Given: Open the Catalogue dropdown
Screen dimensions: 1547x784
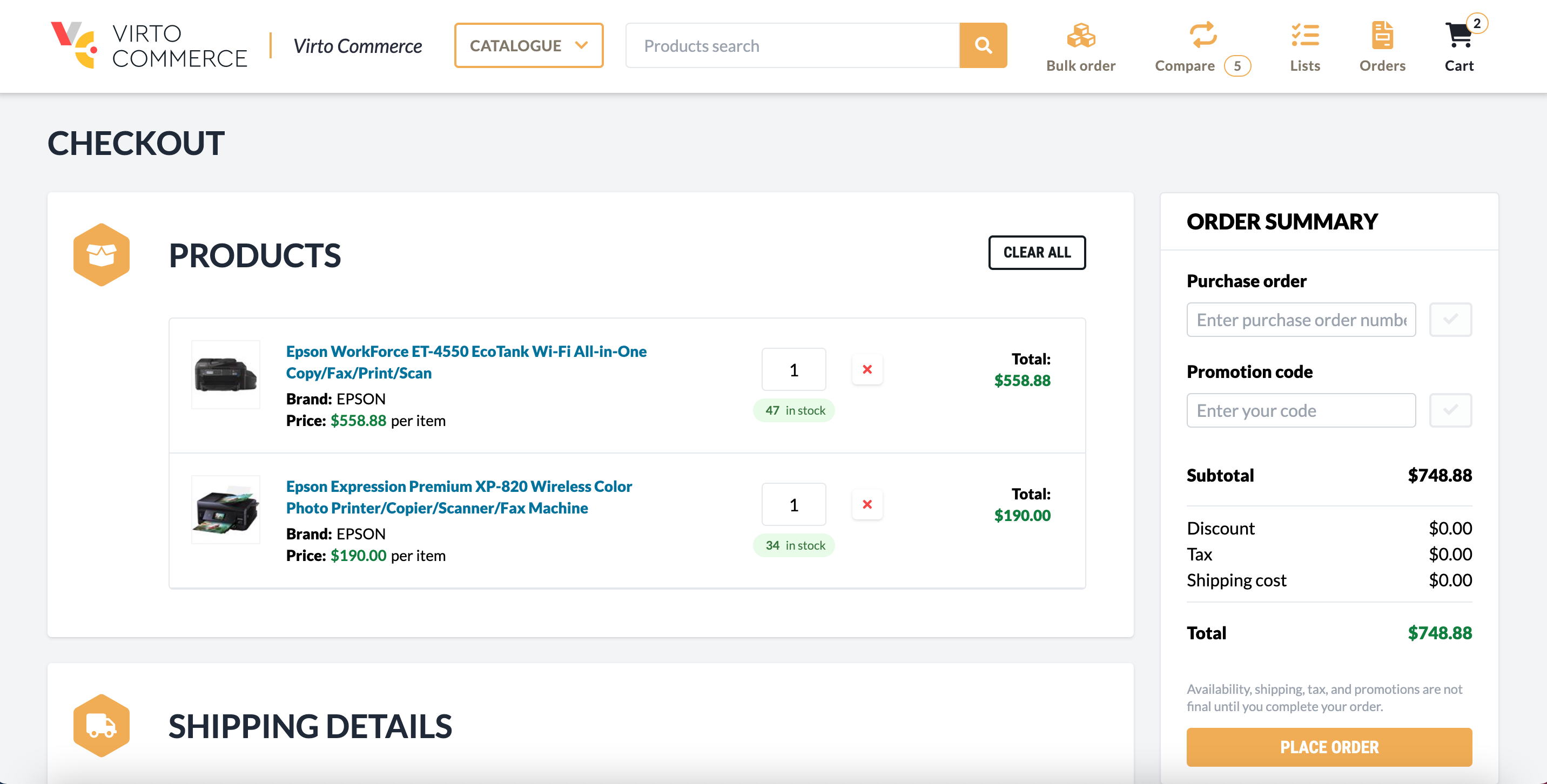Looking at the screenshot, I should coord(528,45).
